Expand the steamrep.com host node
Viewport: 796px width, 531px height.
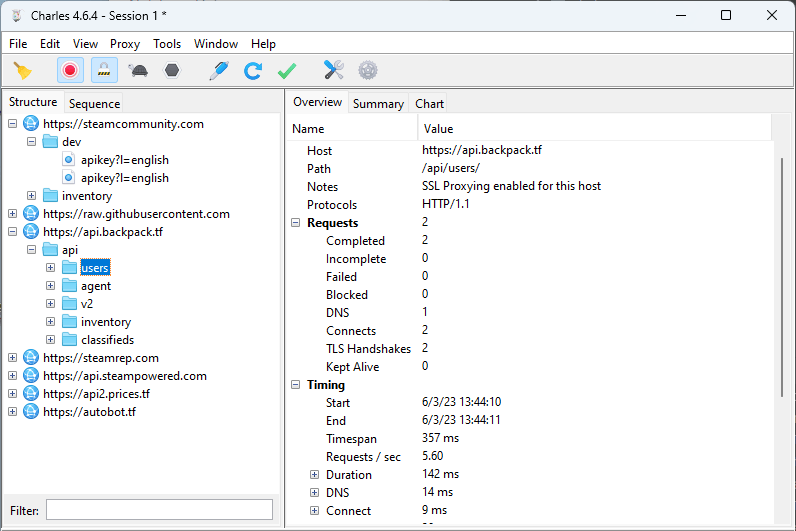point(13,357)
